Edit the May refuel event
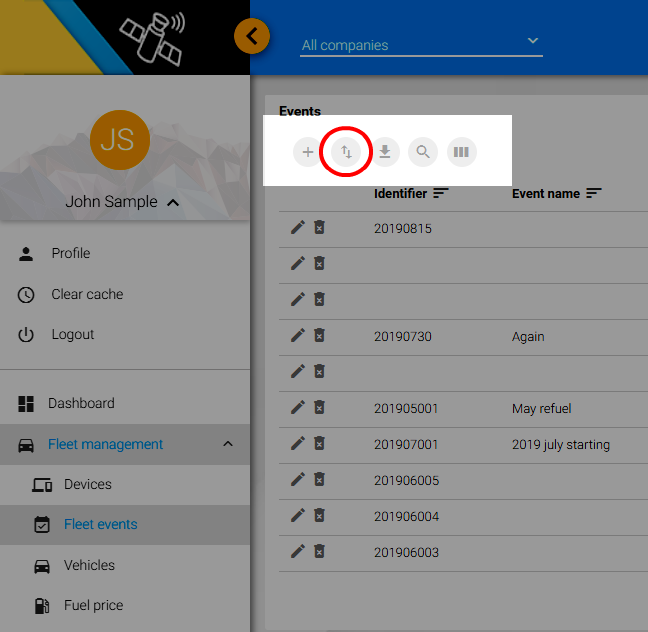648x632 pixels. 297,408
